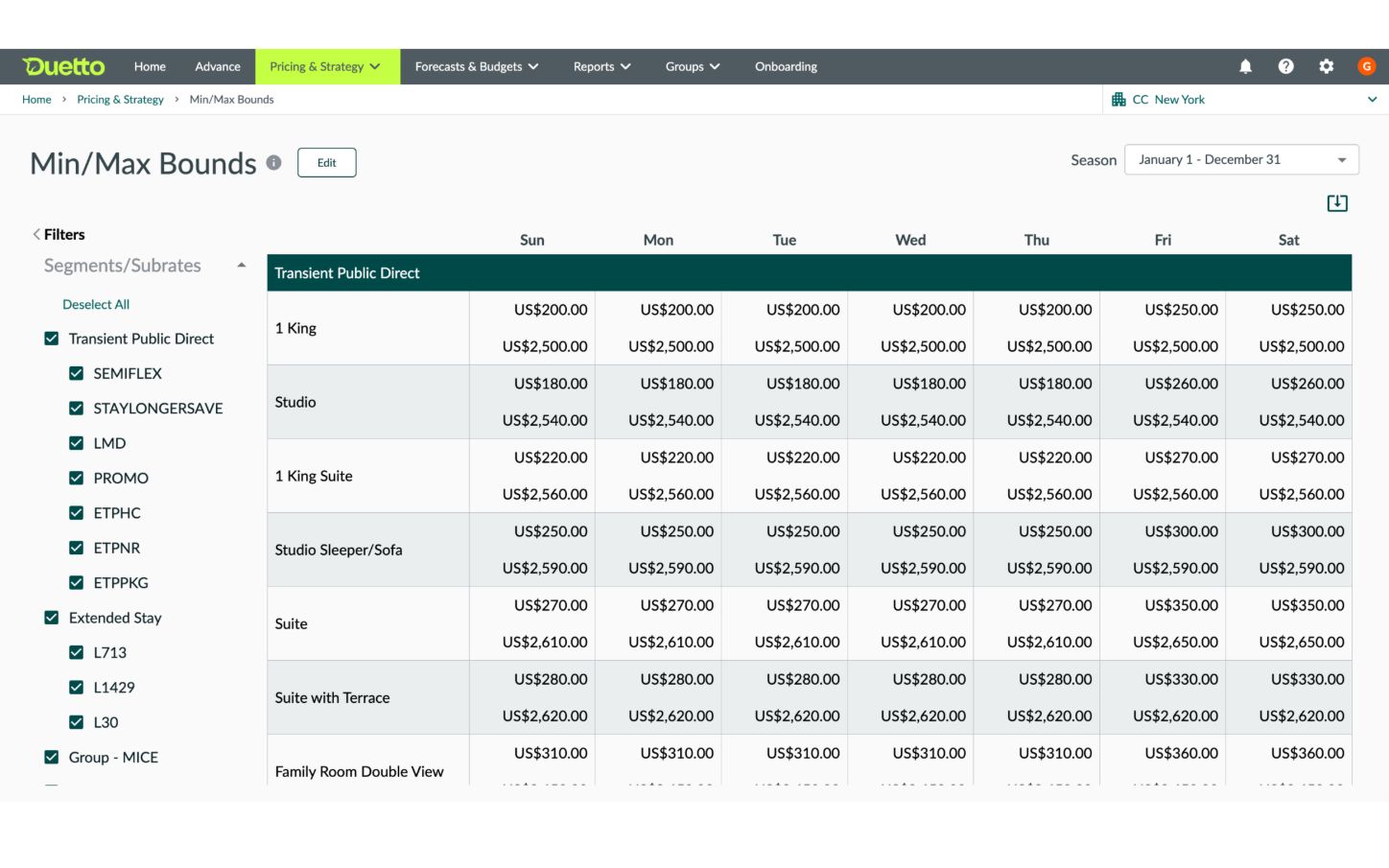Click the export download icon
Image resolution: width=1389 pixels, height=868 pixels.
click(x=1336, y=203)
